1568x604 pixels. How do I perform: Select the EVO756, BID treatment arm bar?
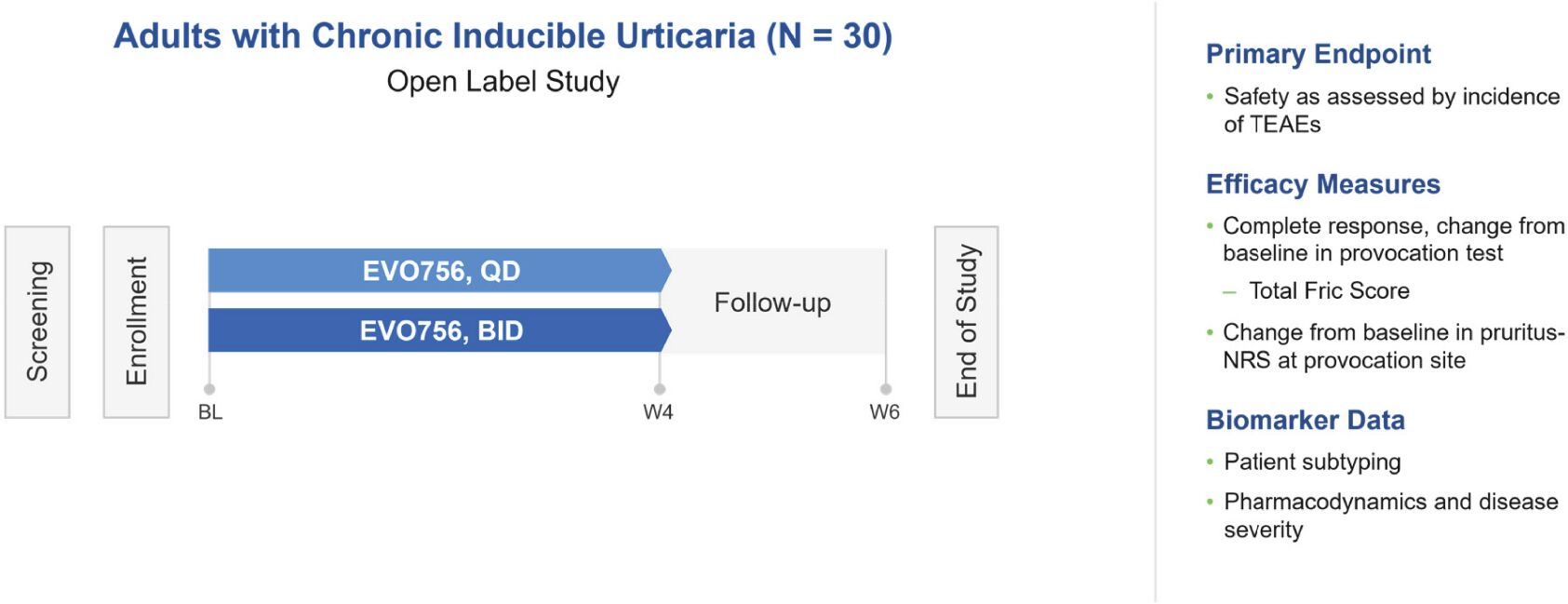(439, 330)
